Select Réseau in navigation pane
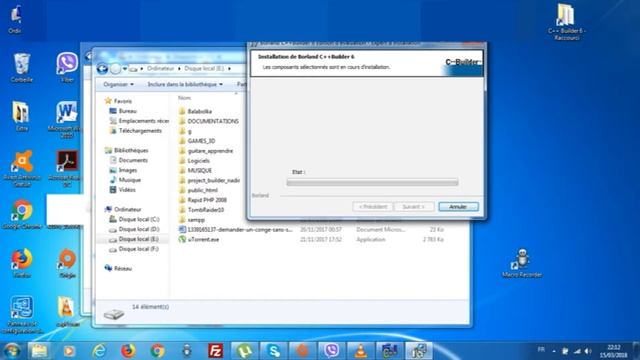The height and width of the screenshot is (360, 640). click(x=118, y=268)
